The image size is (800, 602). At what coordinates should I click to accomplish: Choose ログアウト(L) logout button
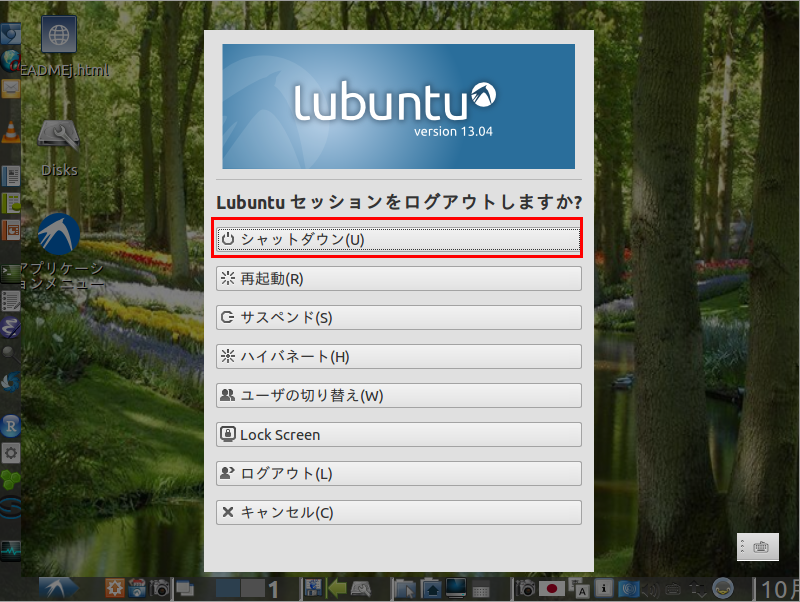398,473
